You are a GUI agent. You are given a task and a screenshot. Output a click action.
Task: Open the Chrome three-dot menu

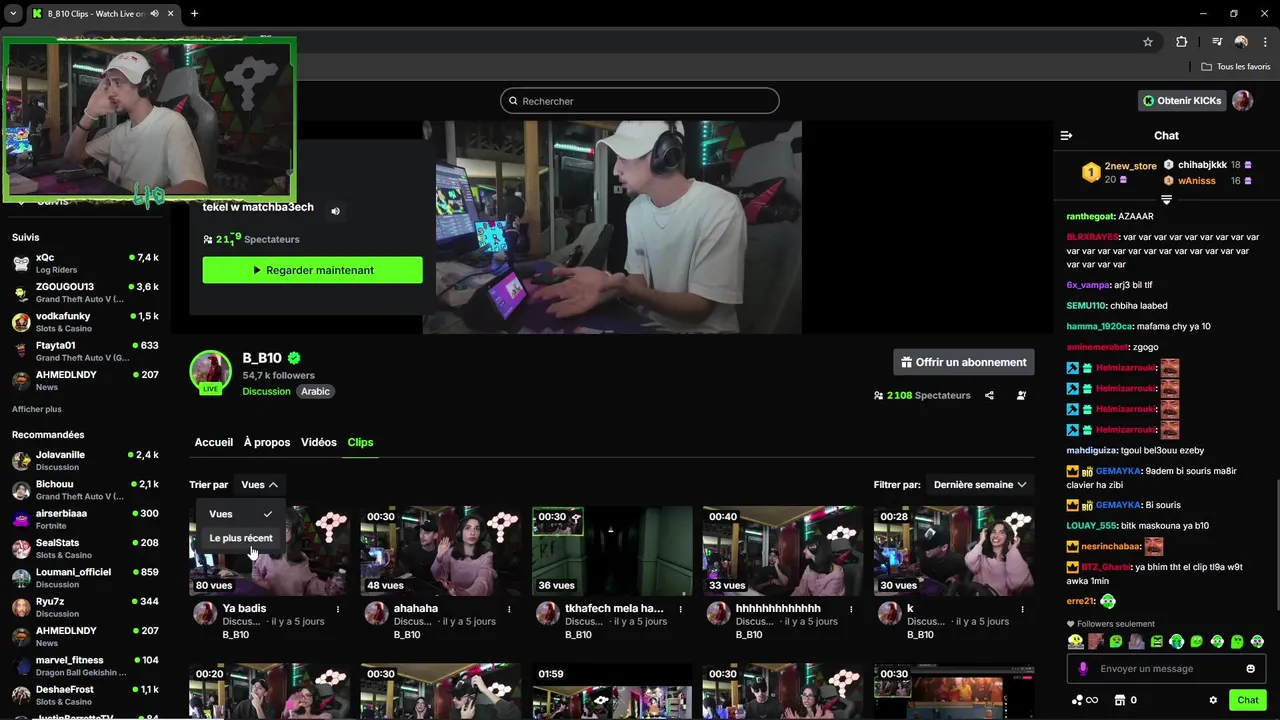(1265, 42)
